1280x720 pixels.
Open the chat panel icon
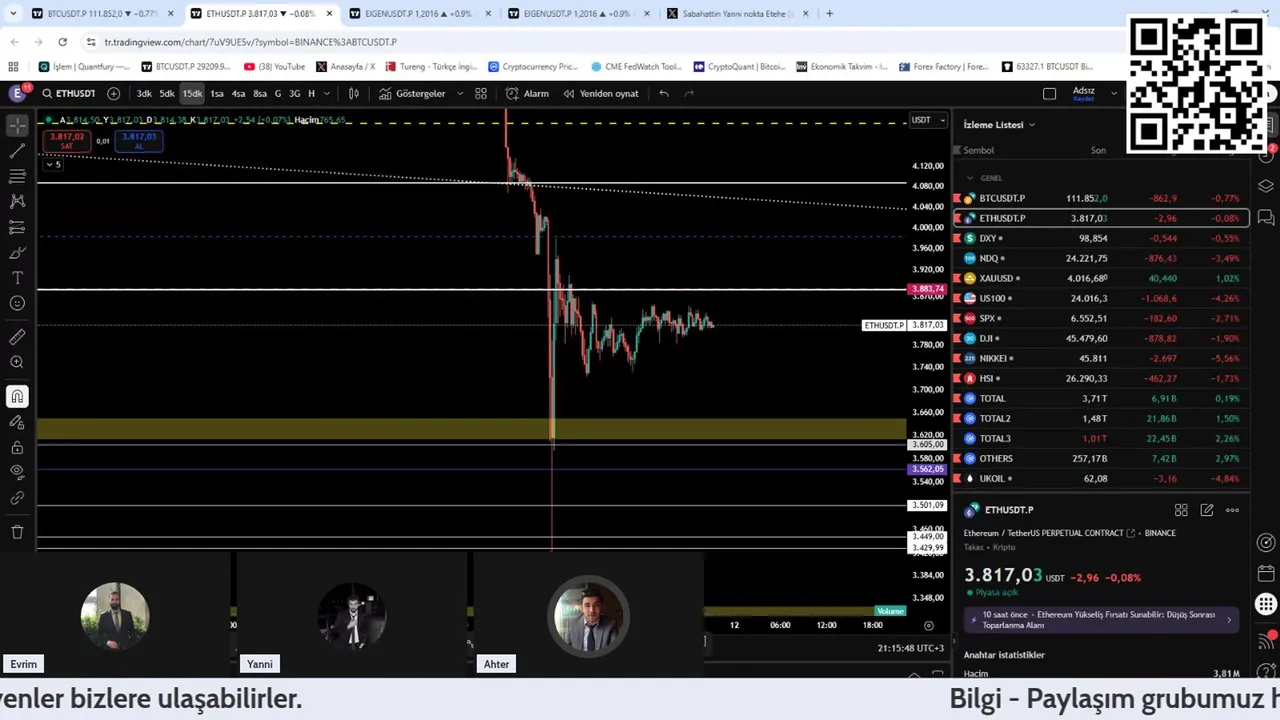(x=1266, y=217)
